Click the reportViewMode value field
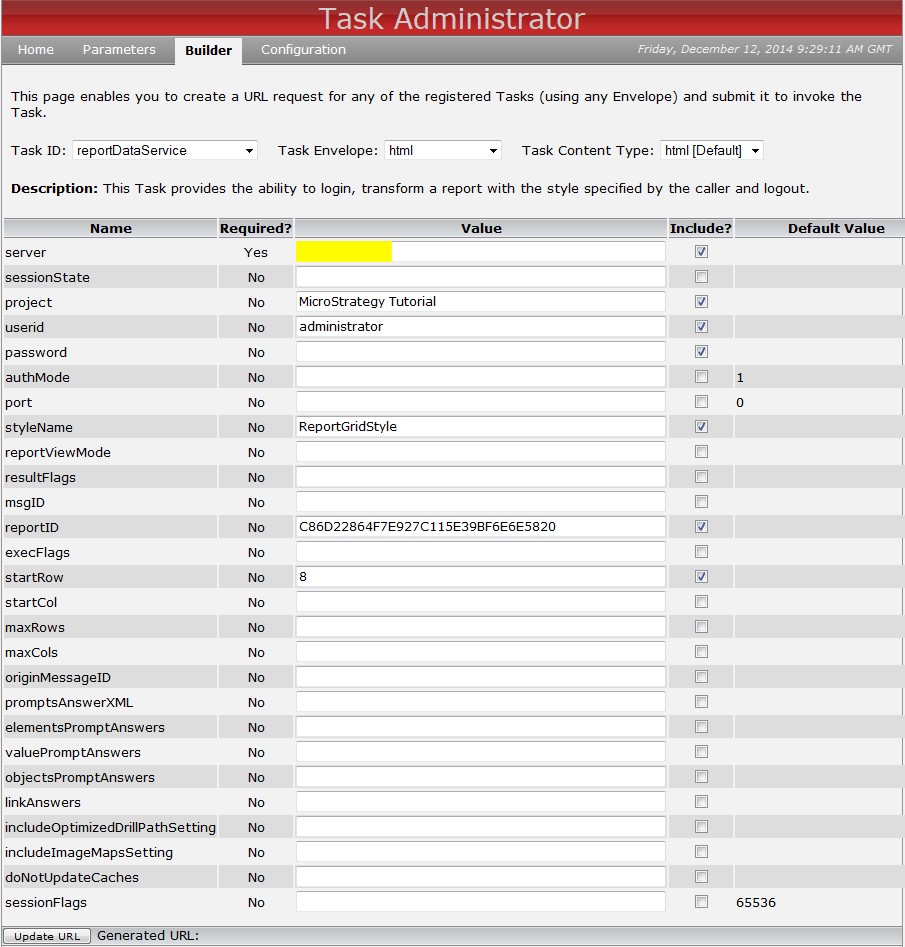Screen dimensions: 905x947 [x=480, y=452]
